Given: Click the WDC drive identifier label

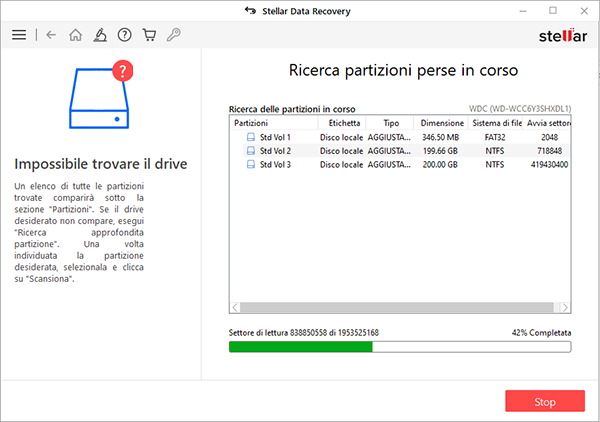Looking at the screenshot, I should pyautogui.click(x=520, y=109).
